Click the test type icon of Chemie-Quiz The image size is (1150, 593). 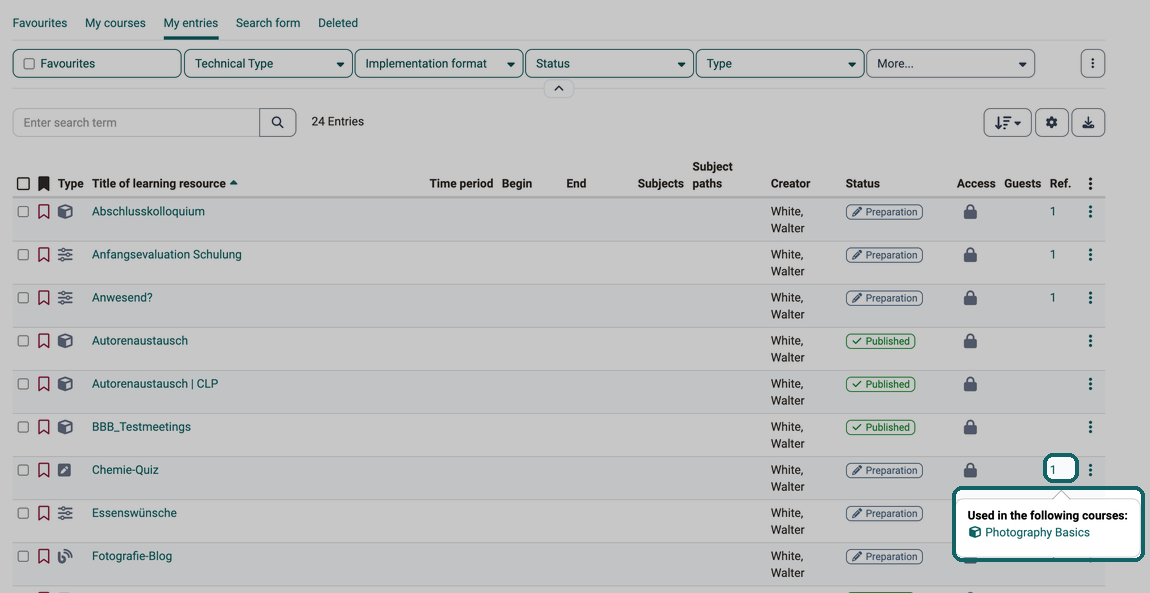[65, 470]
